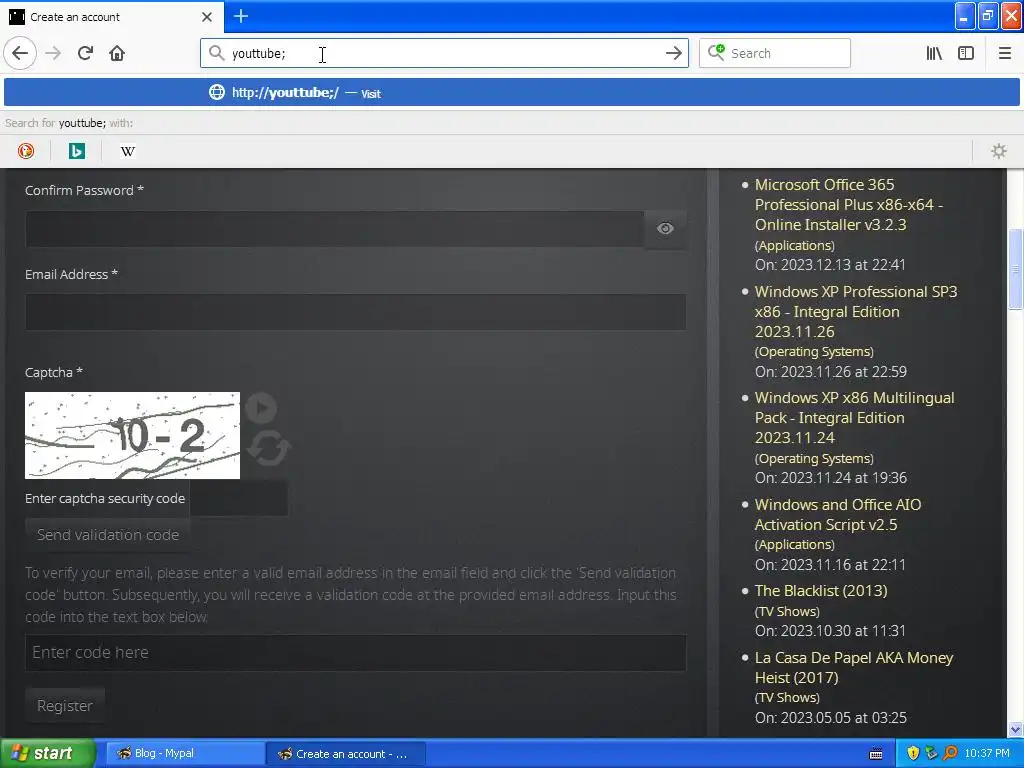Open the hamburger application menu
The height and width of the screenshot is (768, 1024).
coord(1004,53)
